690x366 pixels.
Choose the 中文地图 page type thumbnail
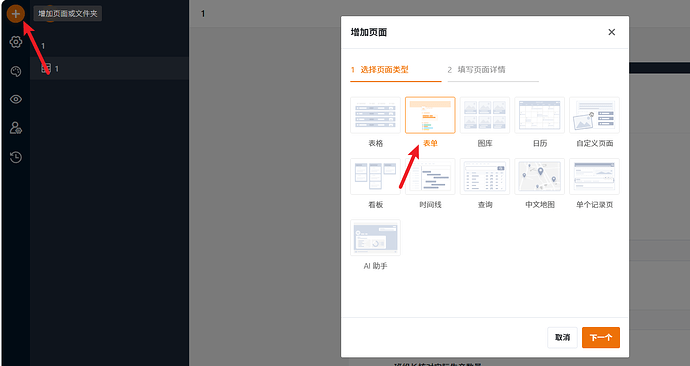[x=540, y=176]
